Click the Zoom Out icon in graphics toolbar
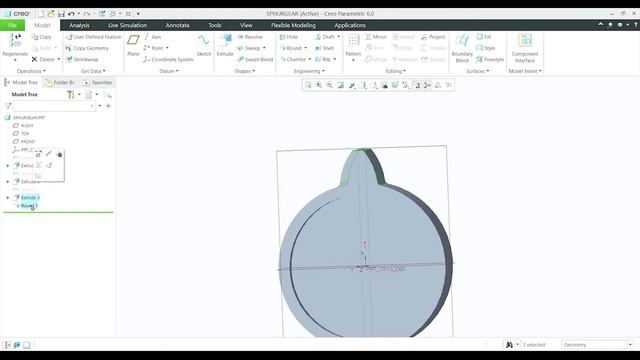640x360 pixels. point(329,85)
